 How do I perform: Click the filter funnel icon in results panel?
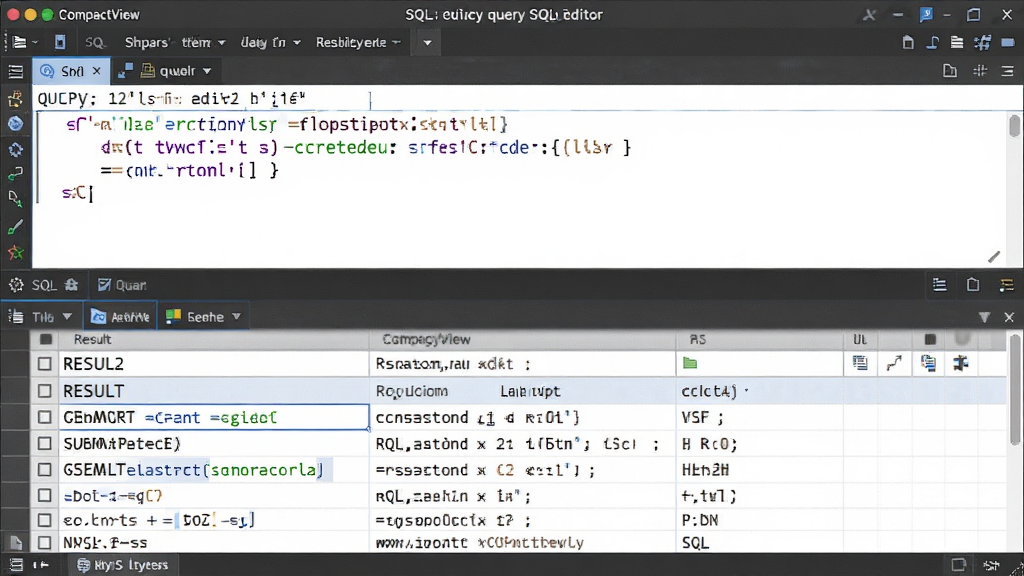coord(984,317)
